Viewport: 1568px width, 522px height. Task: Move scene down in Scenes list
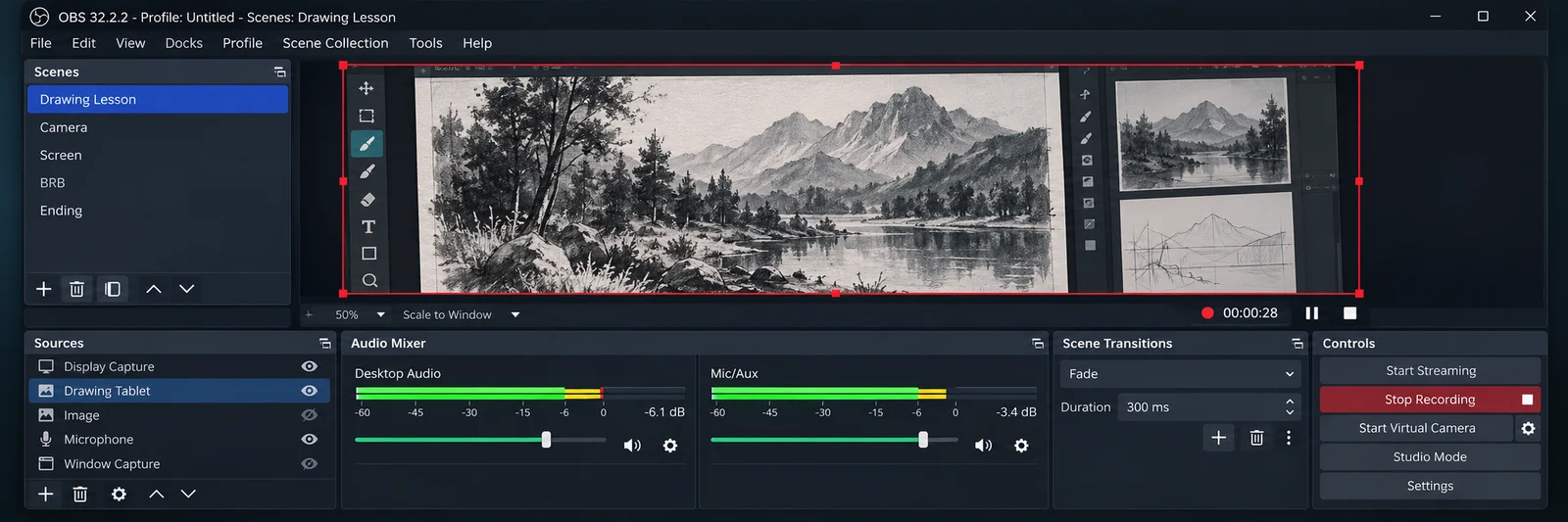(x=186, y=289)
